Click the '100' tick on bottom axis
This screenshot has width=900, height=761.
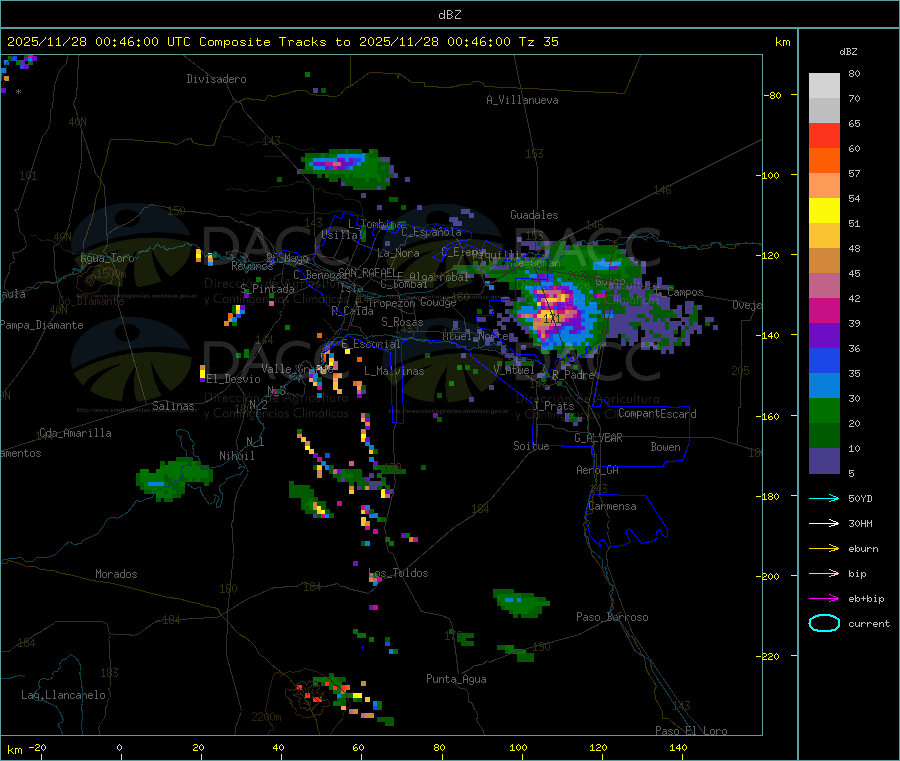518,747
